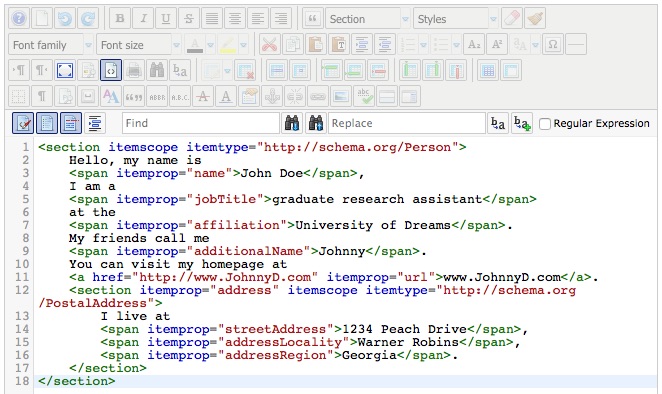Click the yellow highlight color swatch

click(x=228, y=45)
